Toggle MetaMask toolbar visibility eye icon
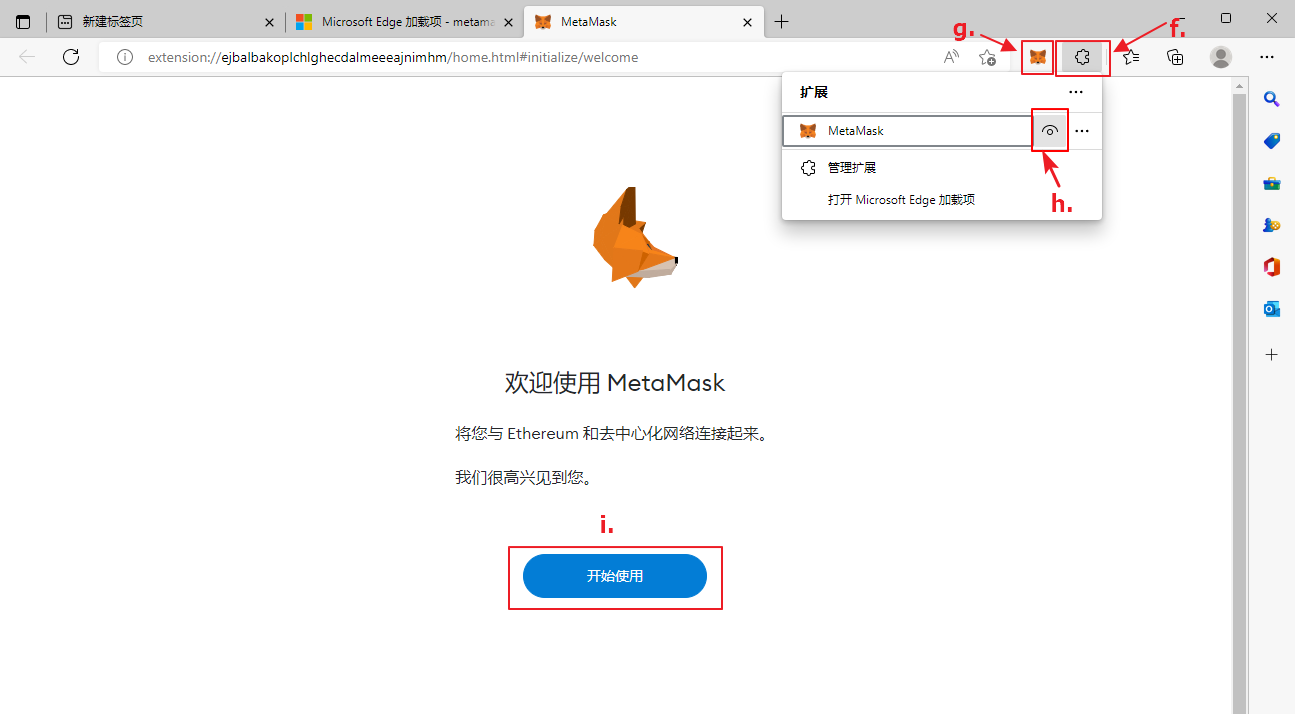 tap(1050, 131)
